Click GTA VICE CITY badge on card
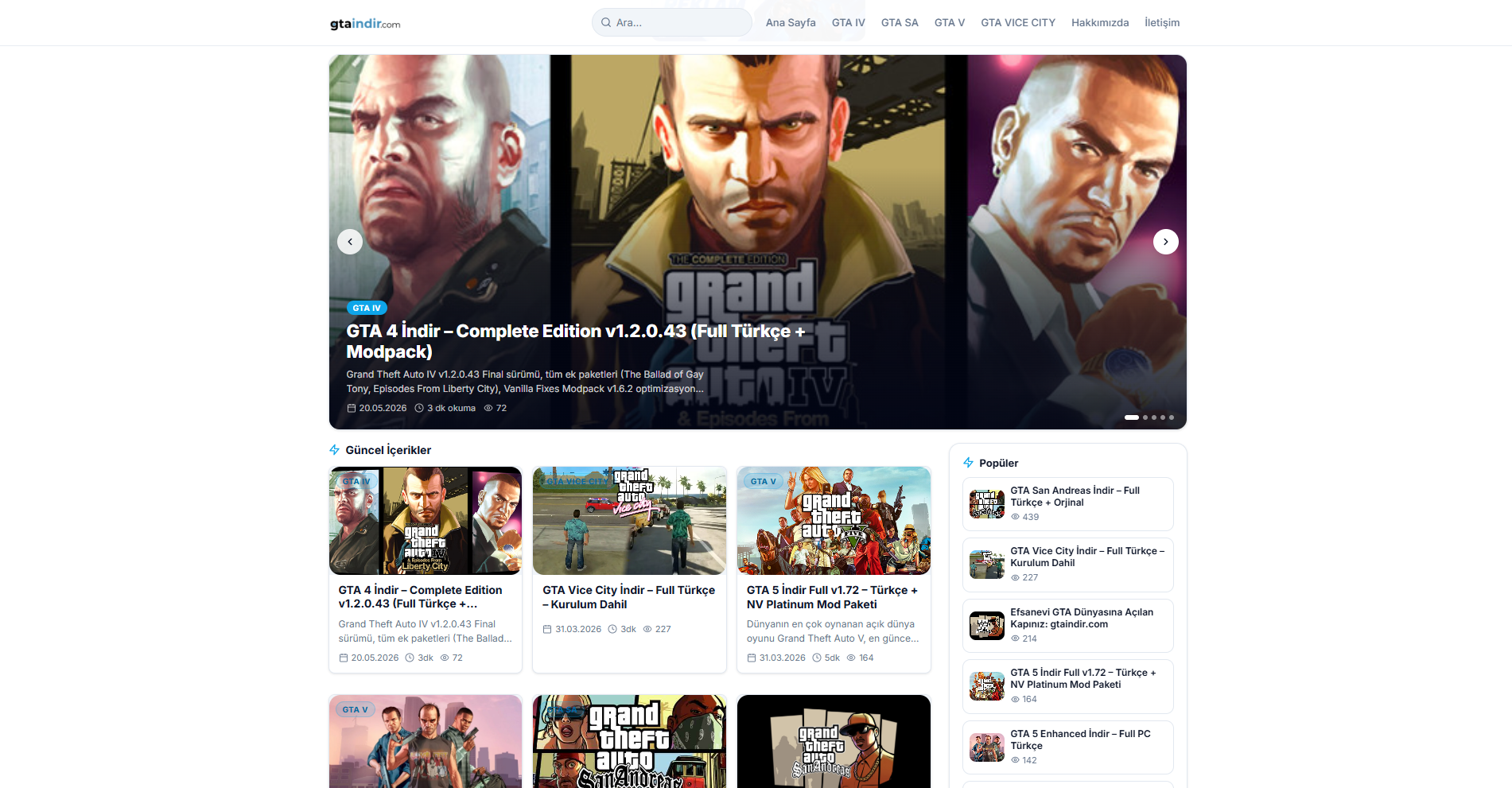This screenshot has width=1512, height=788. [577, 481]
